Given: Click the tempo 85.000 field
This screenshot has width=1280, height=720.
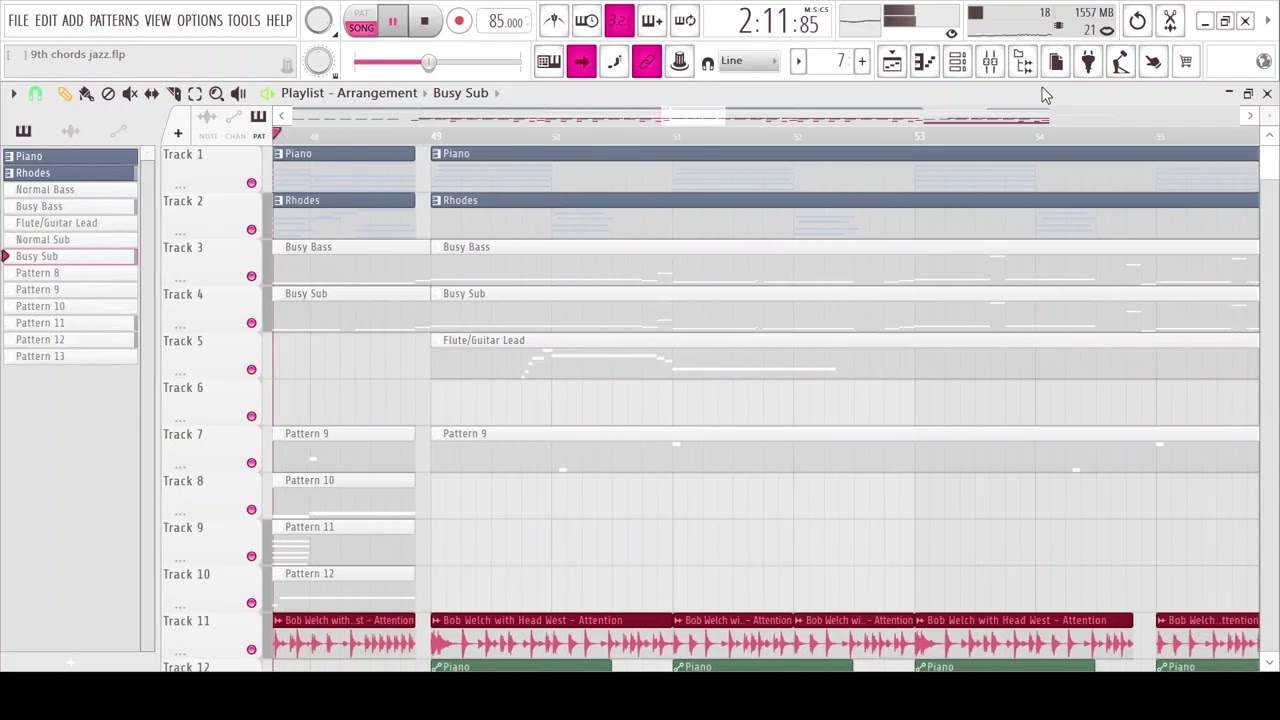Looking at the screenshot, I should (x=506, y=22).
